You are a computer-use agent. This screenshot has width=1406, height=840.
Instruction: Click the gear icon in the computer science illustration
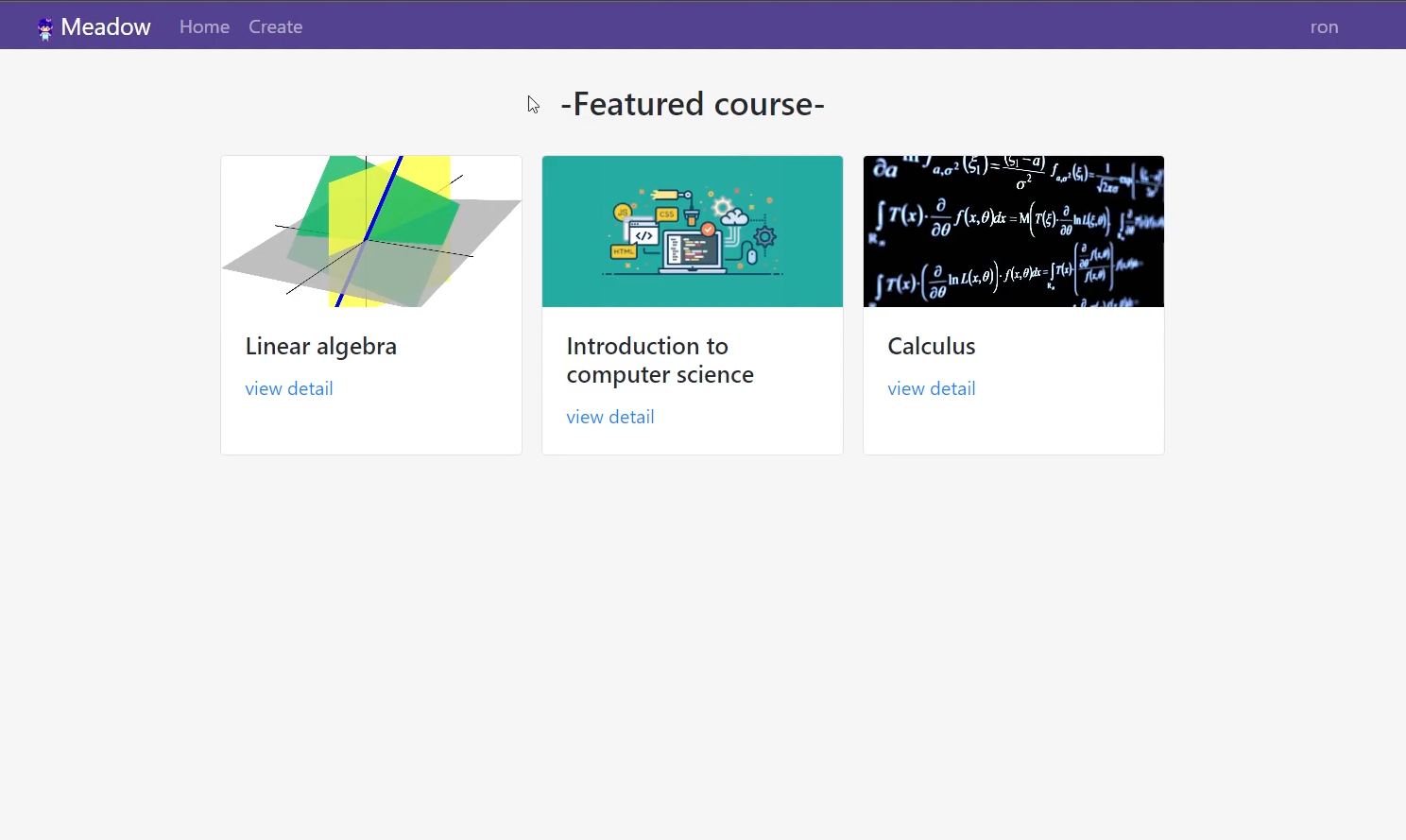click(765, 236)
